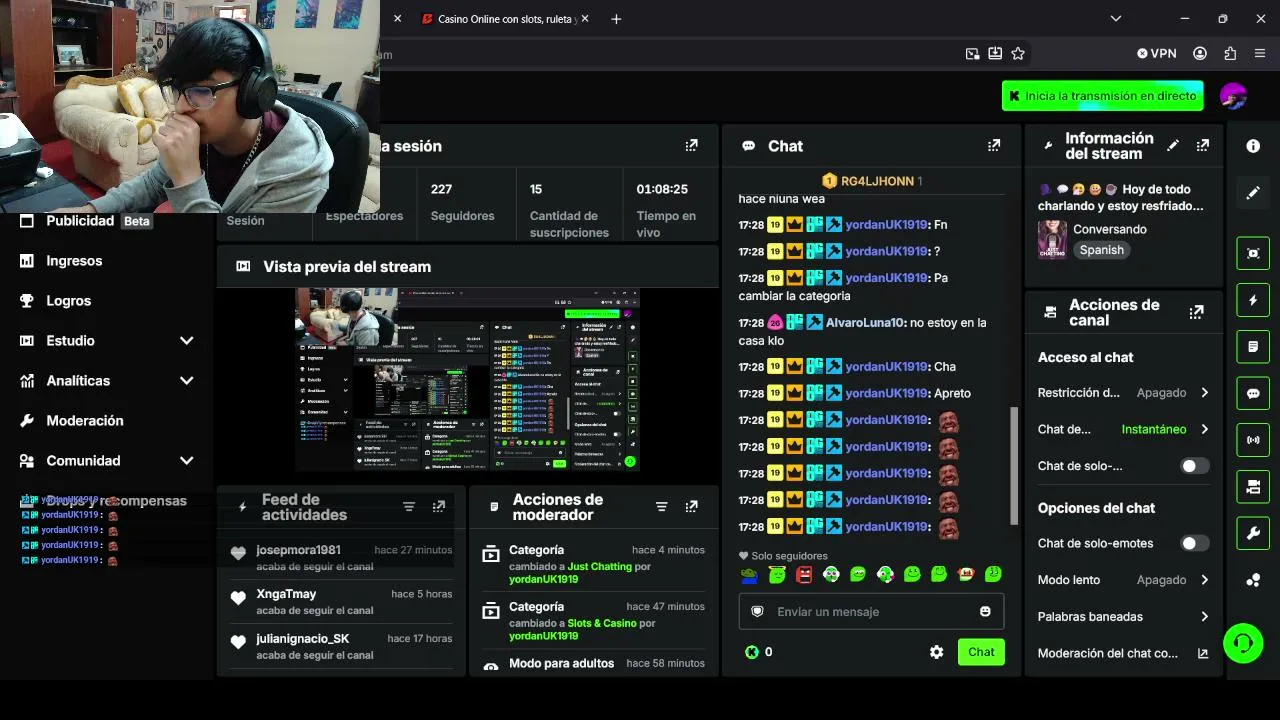Viewport: 1280px width, 720px height.
Task: Open Palabras baneadas settings
Action: [x=1124, y=617]
